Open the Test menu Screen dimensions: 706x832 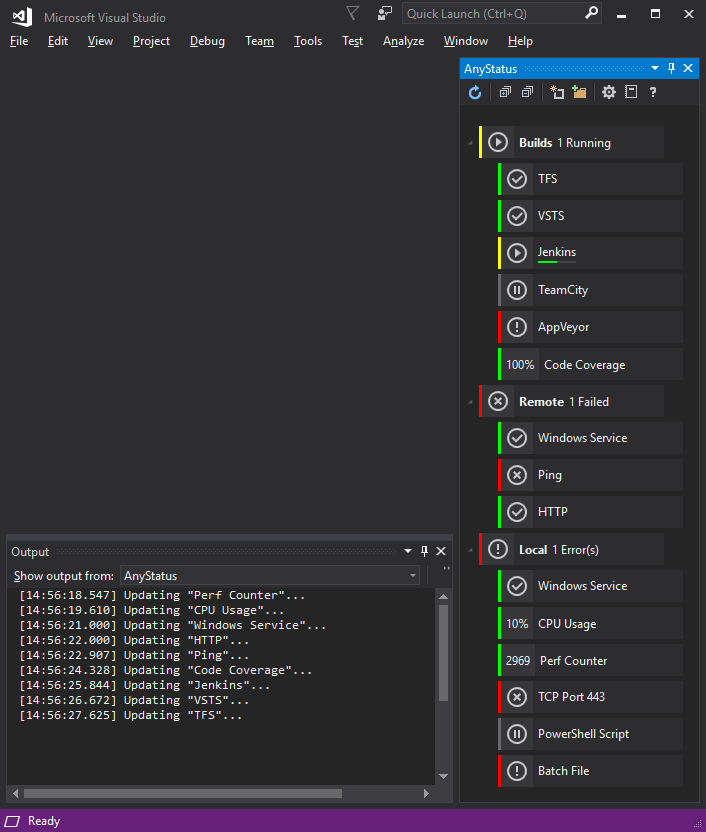coord(352,41)
